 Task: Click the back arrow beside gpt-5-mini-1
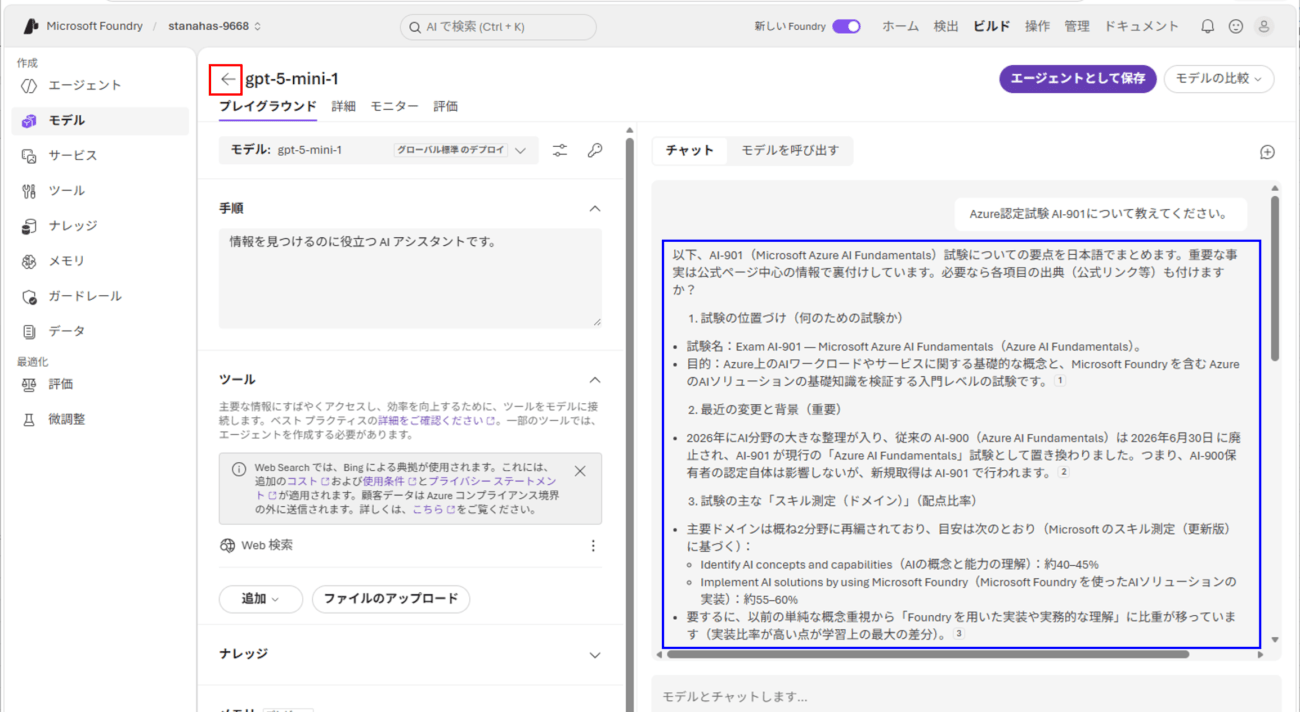(x=228, y=79)
